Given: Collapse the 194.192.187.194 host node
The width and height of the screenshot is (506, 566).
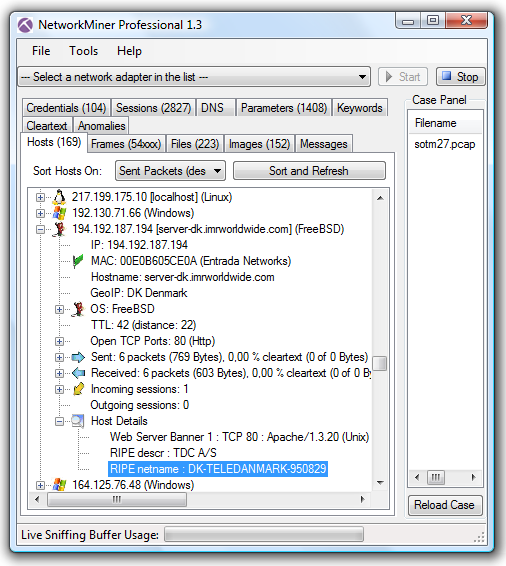Looking at the screenshot, I should 40,229.
